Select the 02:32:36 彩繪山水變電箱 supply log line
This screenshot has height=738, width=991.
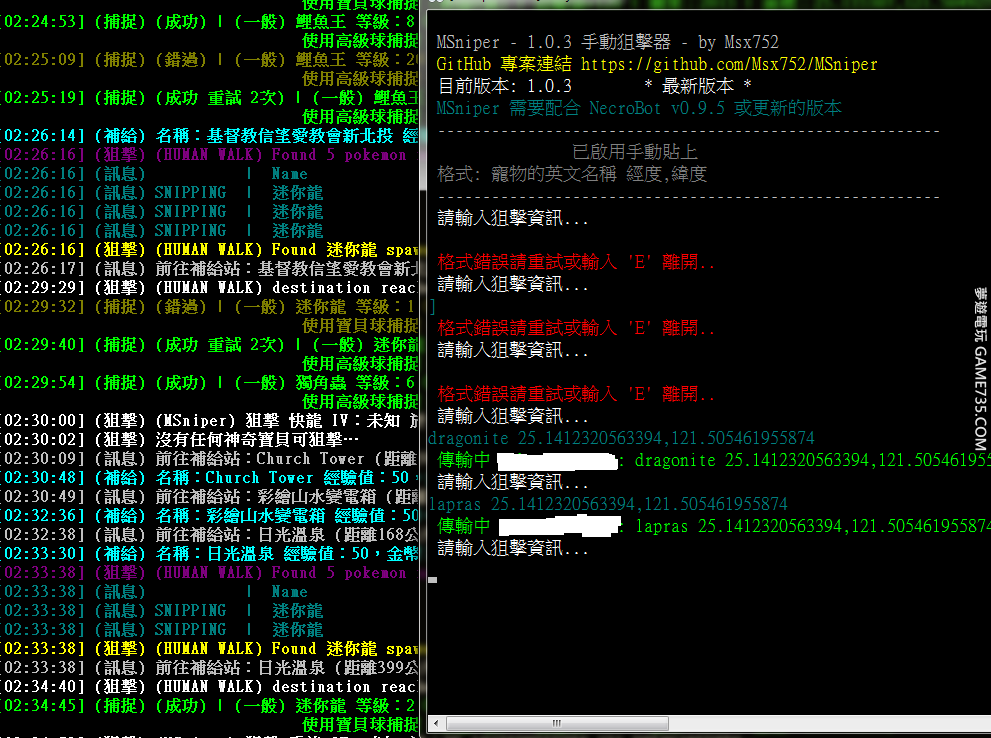pyautogui.click(x=209, y=516)
